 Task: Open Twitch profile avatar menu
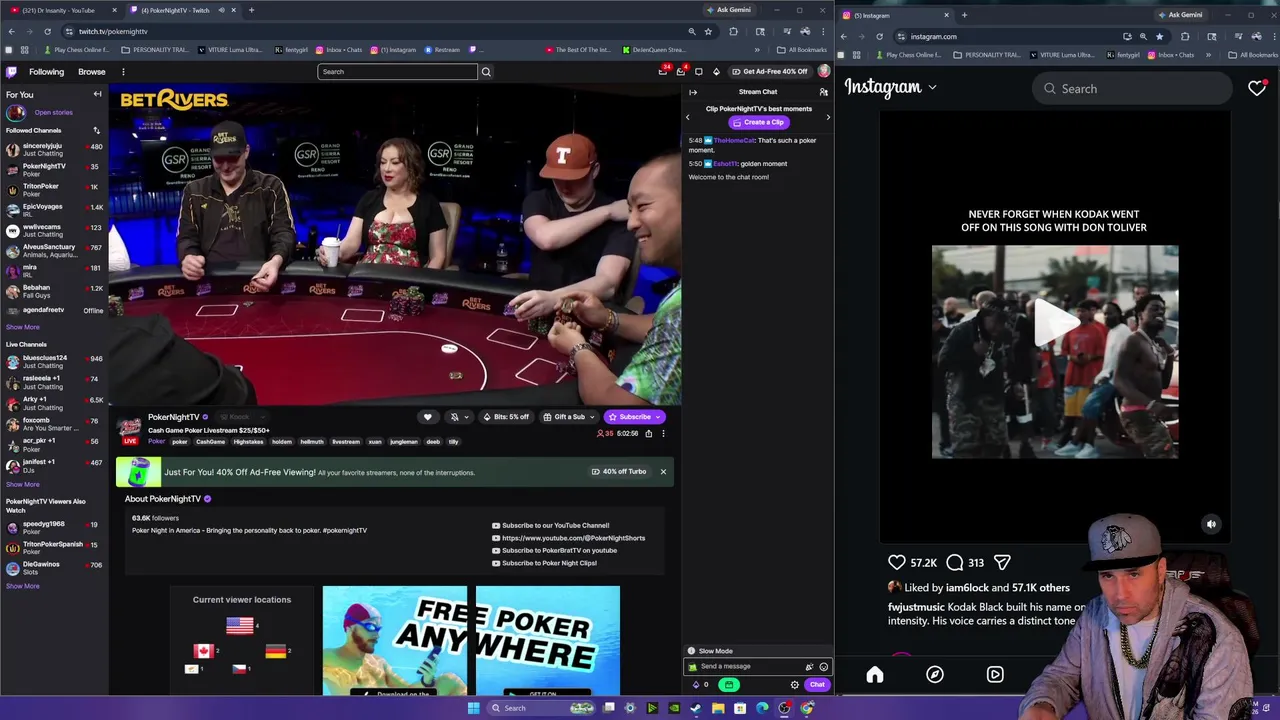click(823, 72)
